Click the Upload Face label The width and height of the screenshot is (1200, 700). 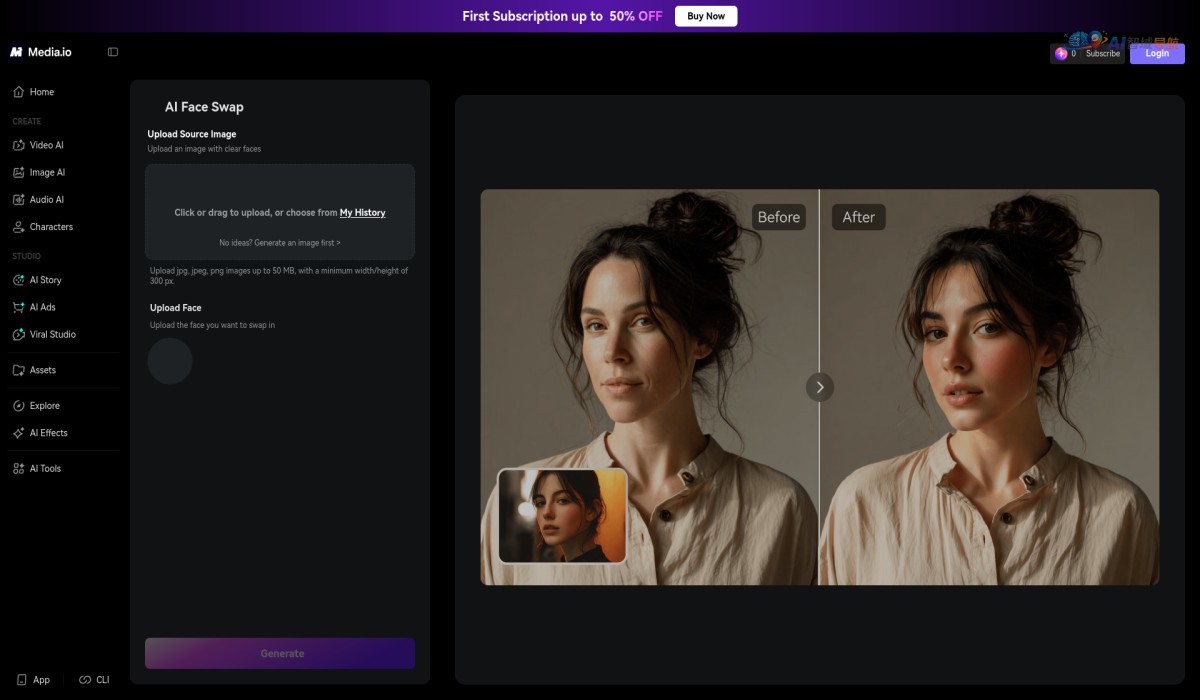pyautogui.click(x=176, y=308)
